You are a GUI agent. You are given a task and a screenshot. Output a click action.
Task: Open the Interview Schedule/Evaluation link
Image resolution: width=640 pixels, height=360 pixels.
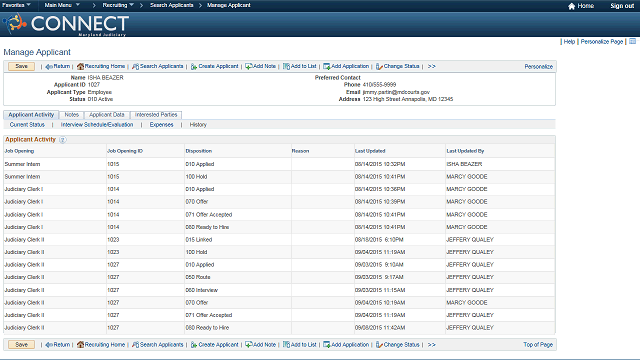(x=97, y=124)
